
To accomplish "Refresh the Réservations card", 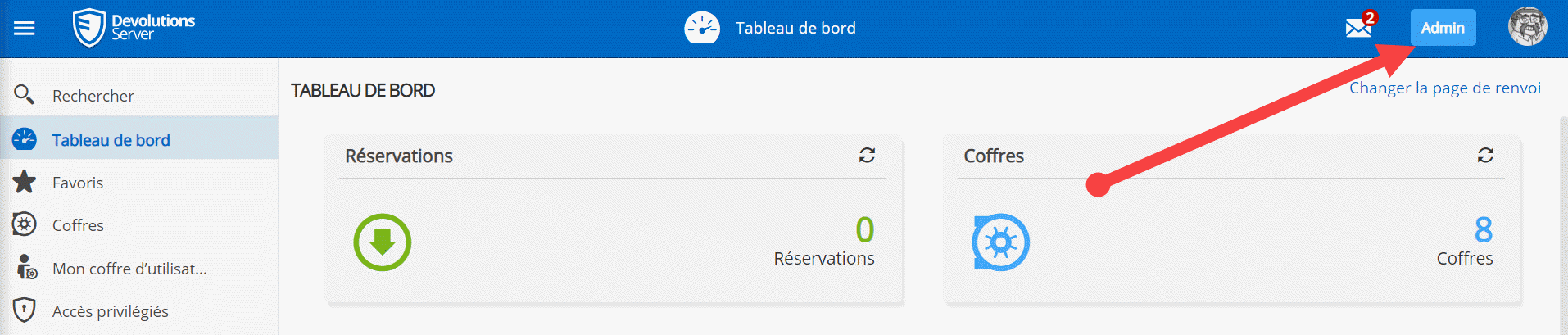I will tap(867, 155).
